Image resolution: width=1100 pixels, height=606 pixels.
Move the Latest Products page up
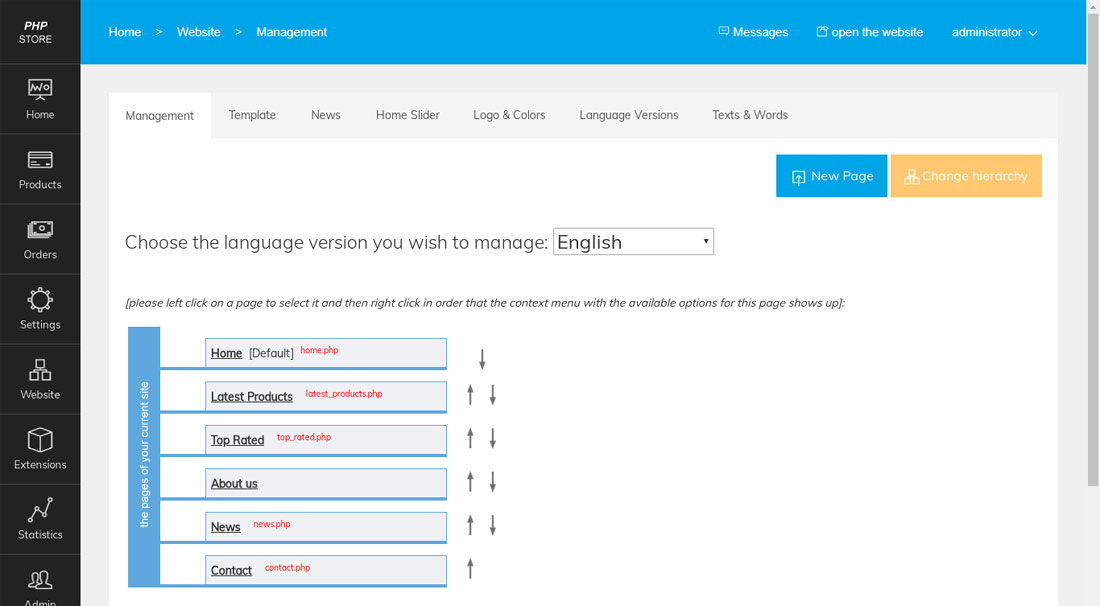pos(470,395)
